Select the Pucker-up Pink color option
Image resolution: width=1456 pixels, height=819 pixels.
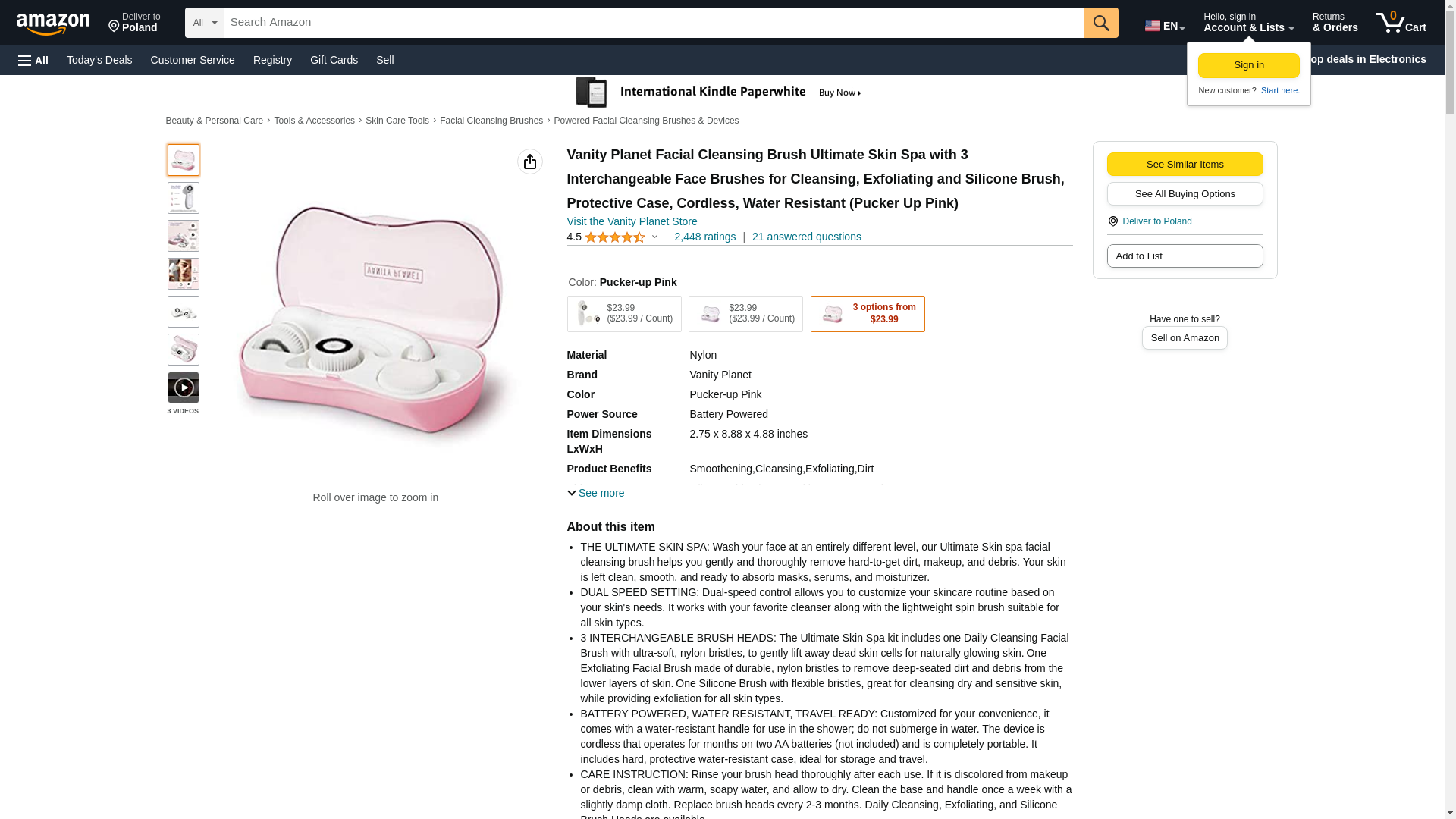pos(867,314)
